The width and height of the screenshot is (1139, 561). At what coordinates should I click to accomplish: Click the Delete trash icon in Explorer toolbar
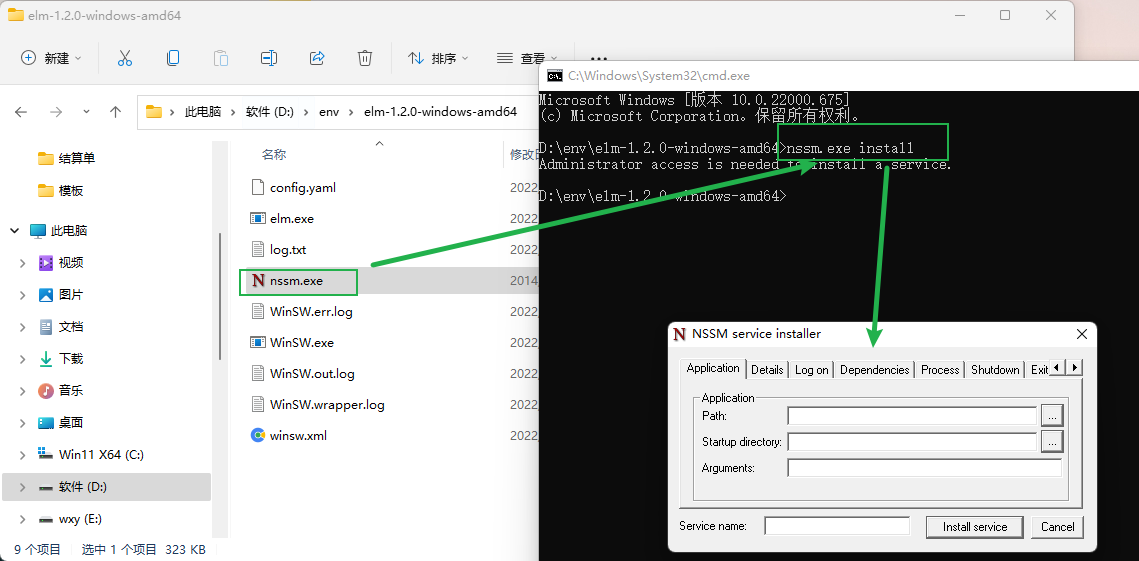click(365, 58)
